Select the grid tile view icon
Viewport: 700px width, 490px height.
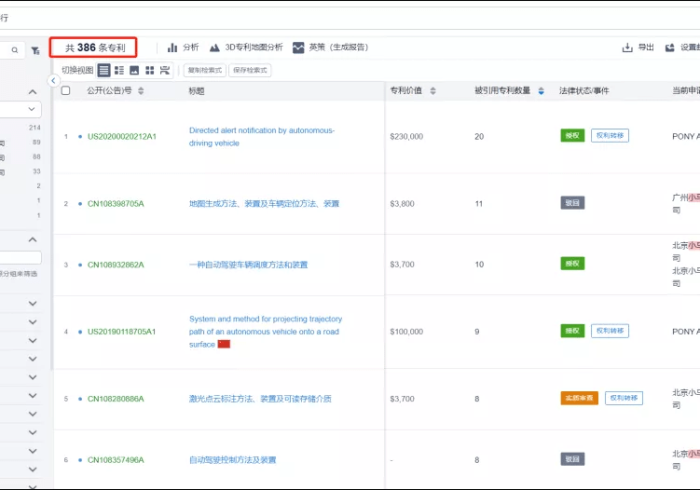(x=149, y=71)
